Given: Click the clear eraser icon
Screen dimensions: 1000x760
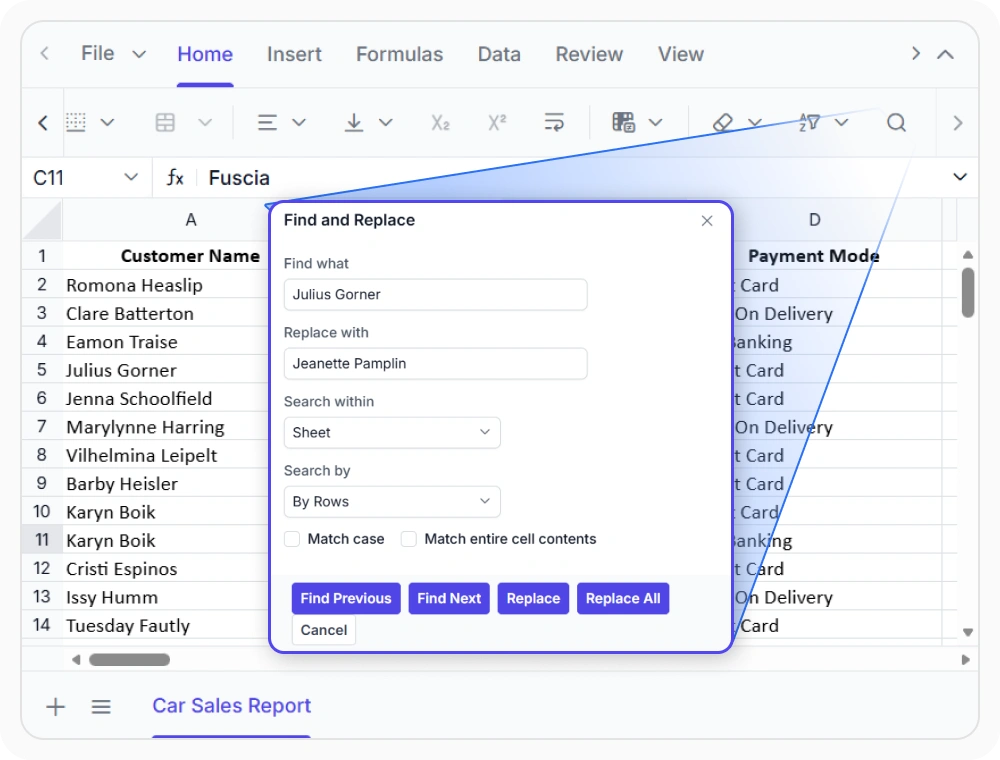Looking at the screenshot, I should 723,122.
